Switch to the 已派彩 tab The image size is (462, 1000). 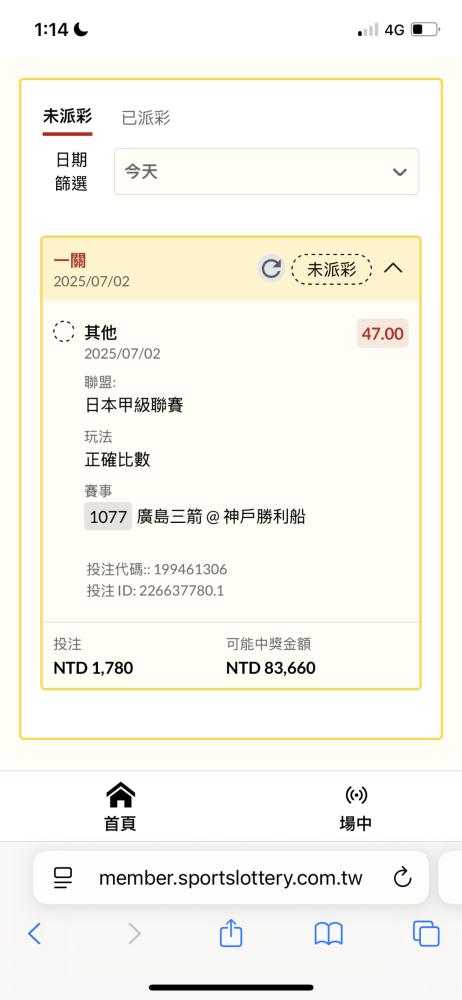(x=146, y=118)
